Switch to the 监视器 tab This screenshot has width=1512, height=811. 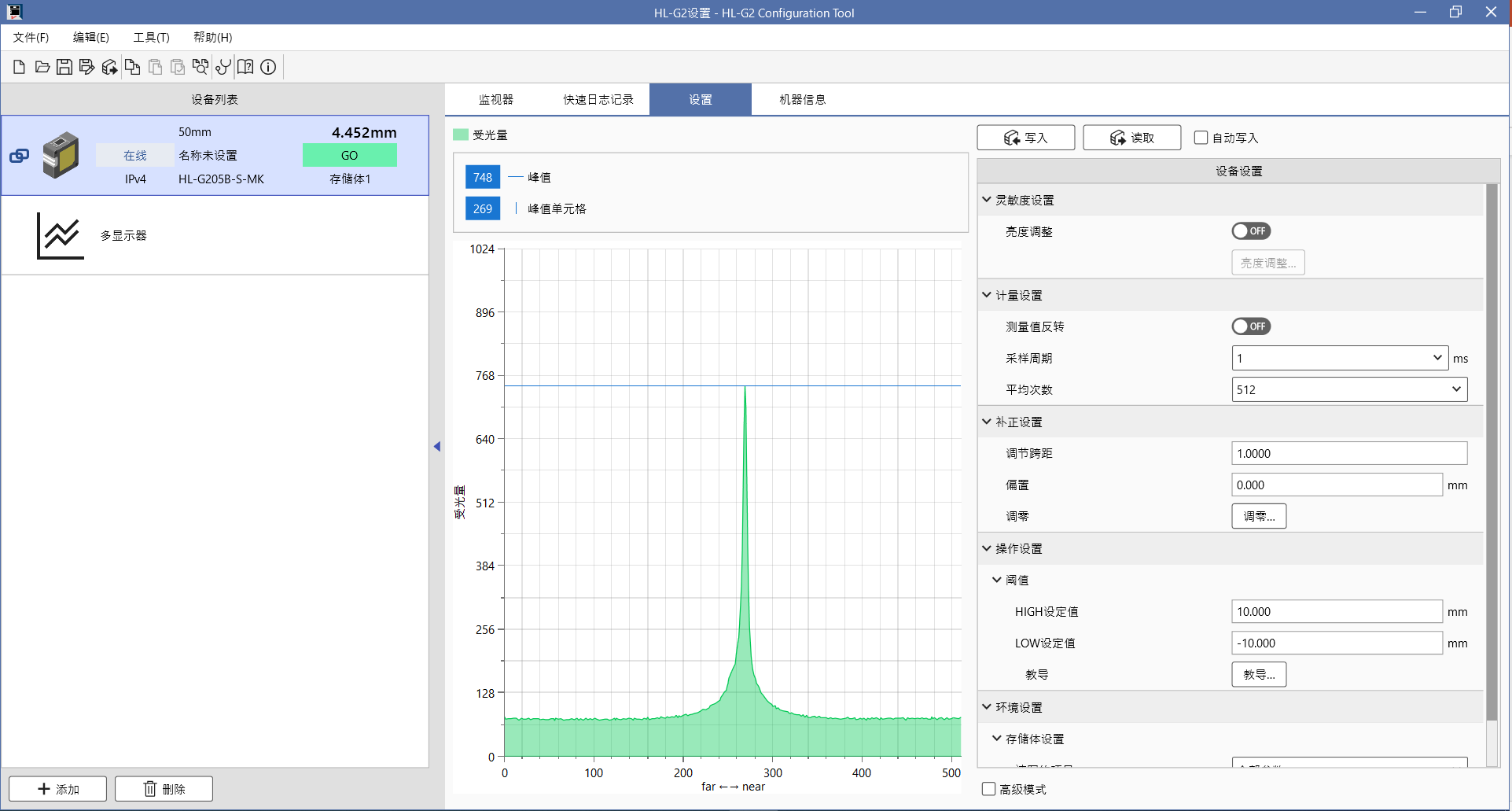point(496,100)
